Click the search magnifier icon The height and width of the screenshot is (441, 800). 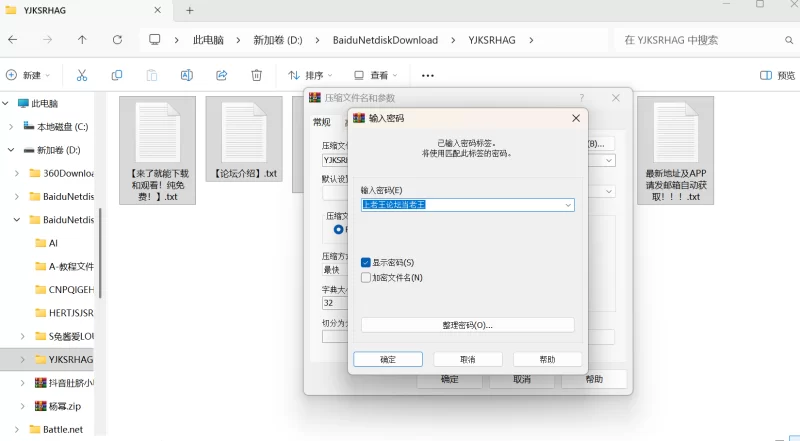[789, 40]
